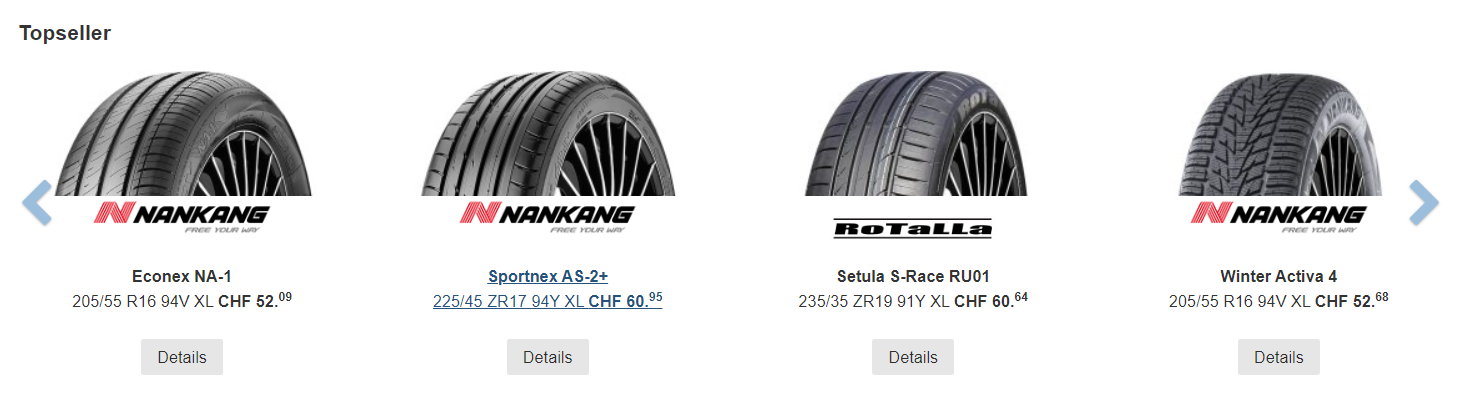Open Details for Winter Activa 4
1467x415 pixels.
click(1278, 357)
